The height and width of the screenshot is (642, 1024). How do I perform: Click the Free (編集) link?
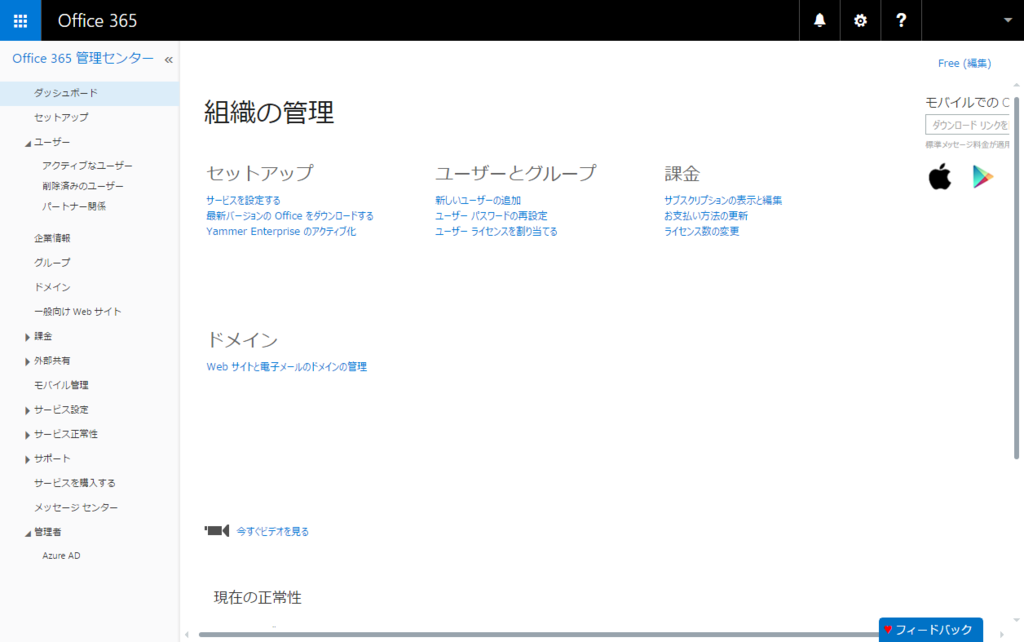[x=965, y=63]
